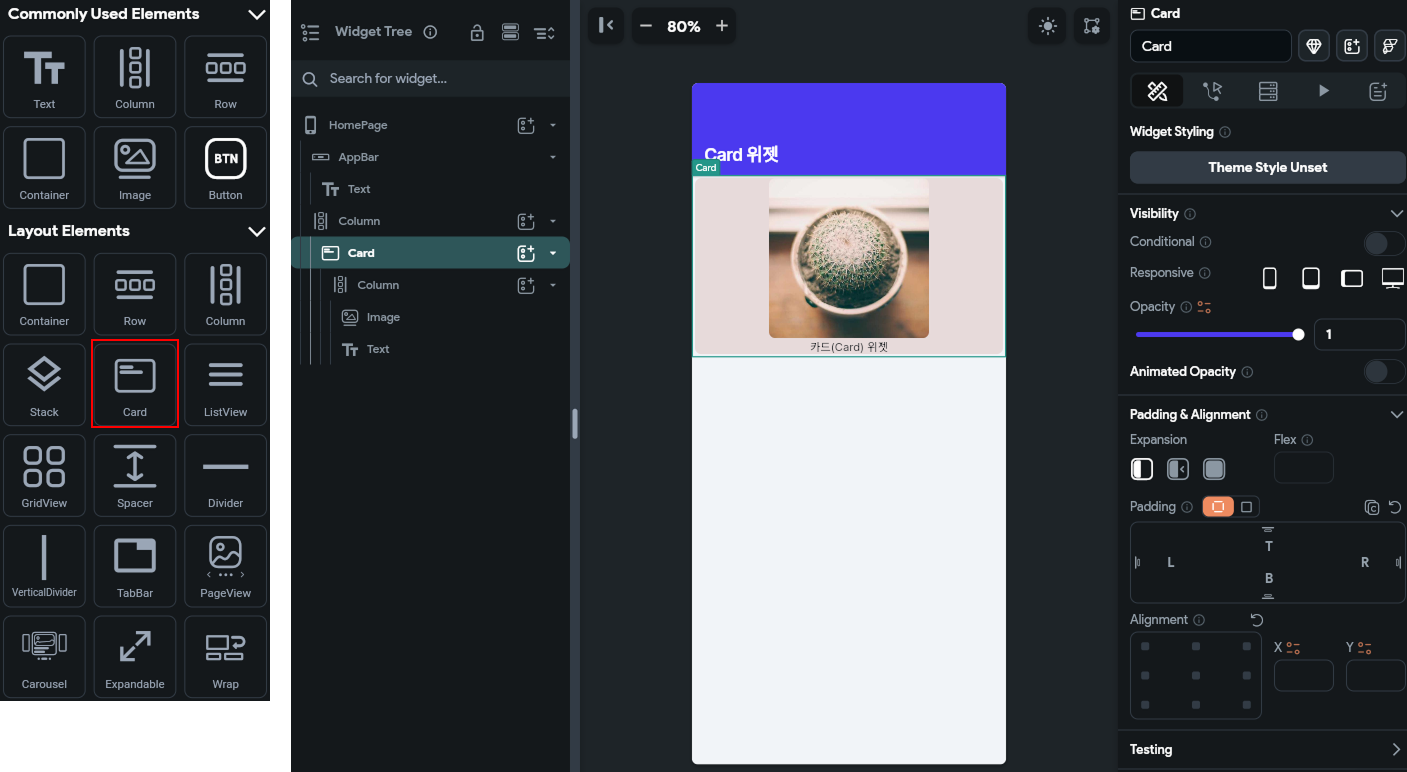Copy padding values icon
This screenshot has width=1407, height=772.
click(1372, 507)
